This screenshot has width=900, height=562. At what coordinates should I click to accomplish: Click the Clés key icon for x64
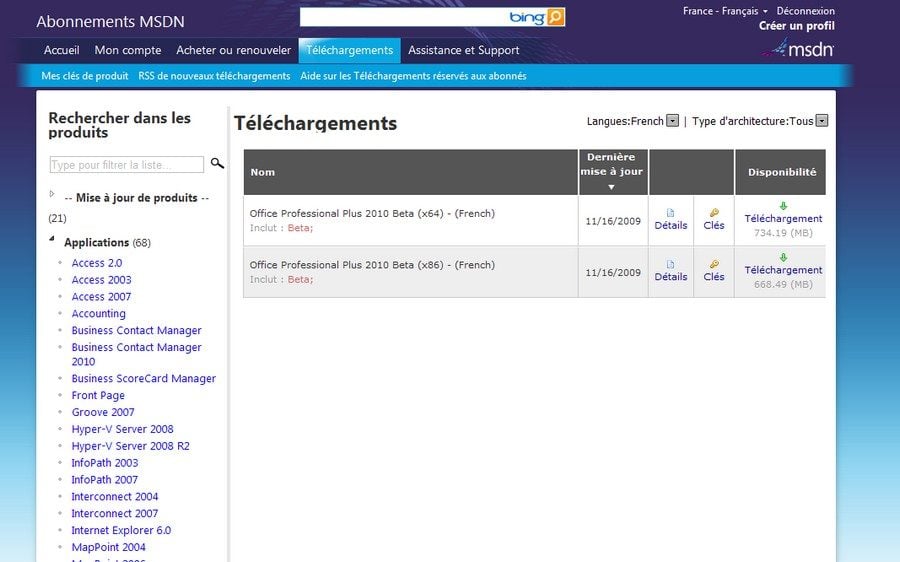click(x=714, y=212)
